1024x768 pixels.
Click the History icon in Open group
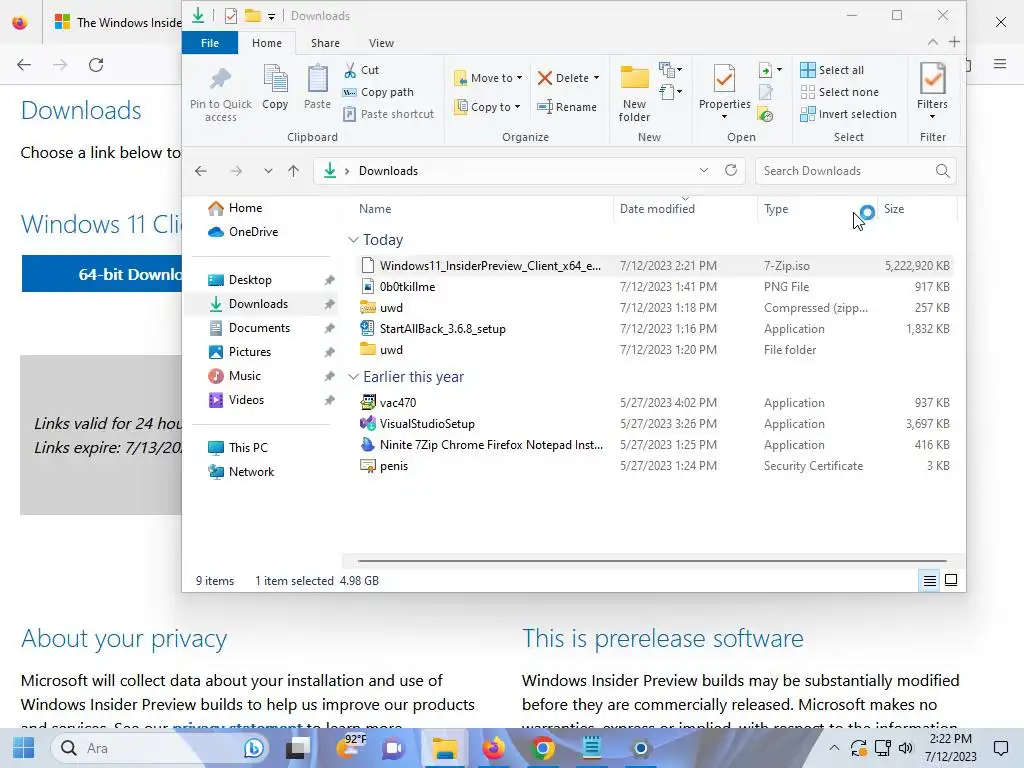coord(765,115)
